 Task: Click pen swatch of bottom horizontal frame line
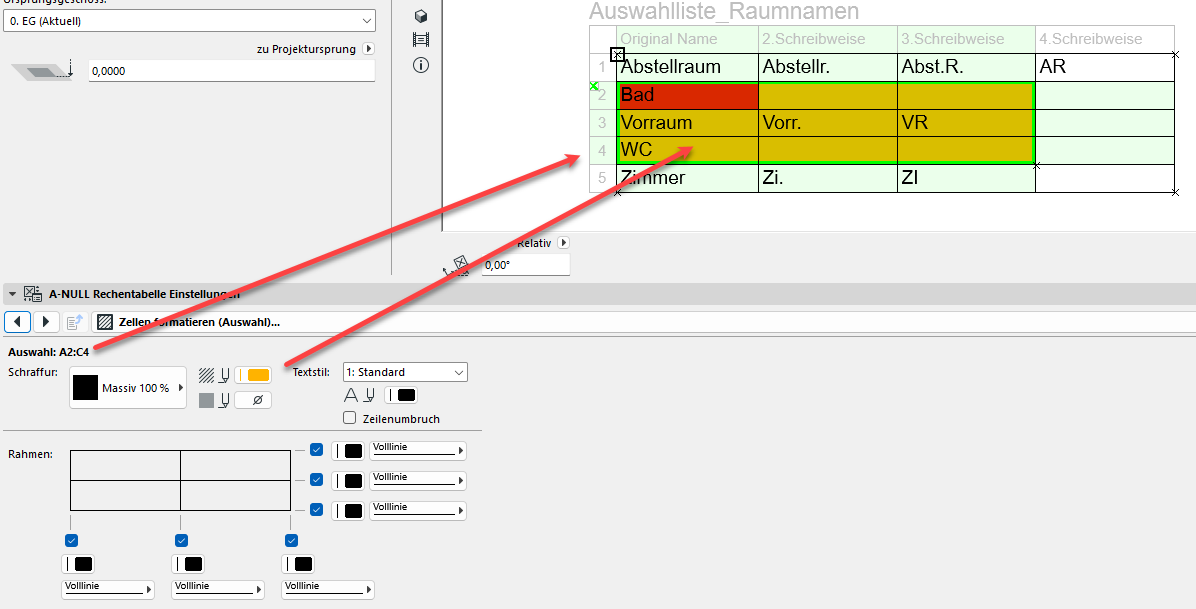point(348,510)
